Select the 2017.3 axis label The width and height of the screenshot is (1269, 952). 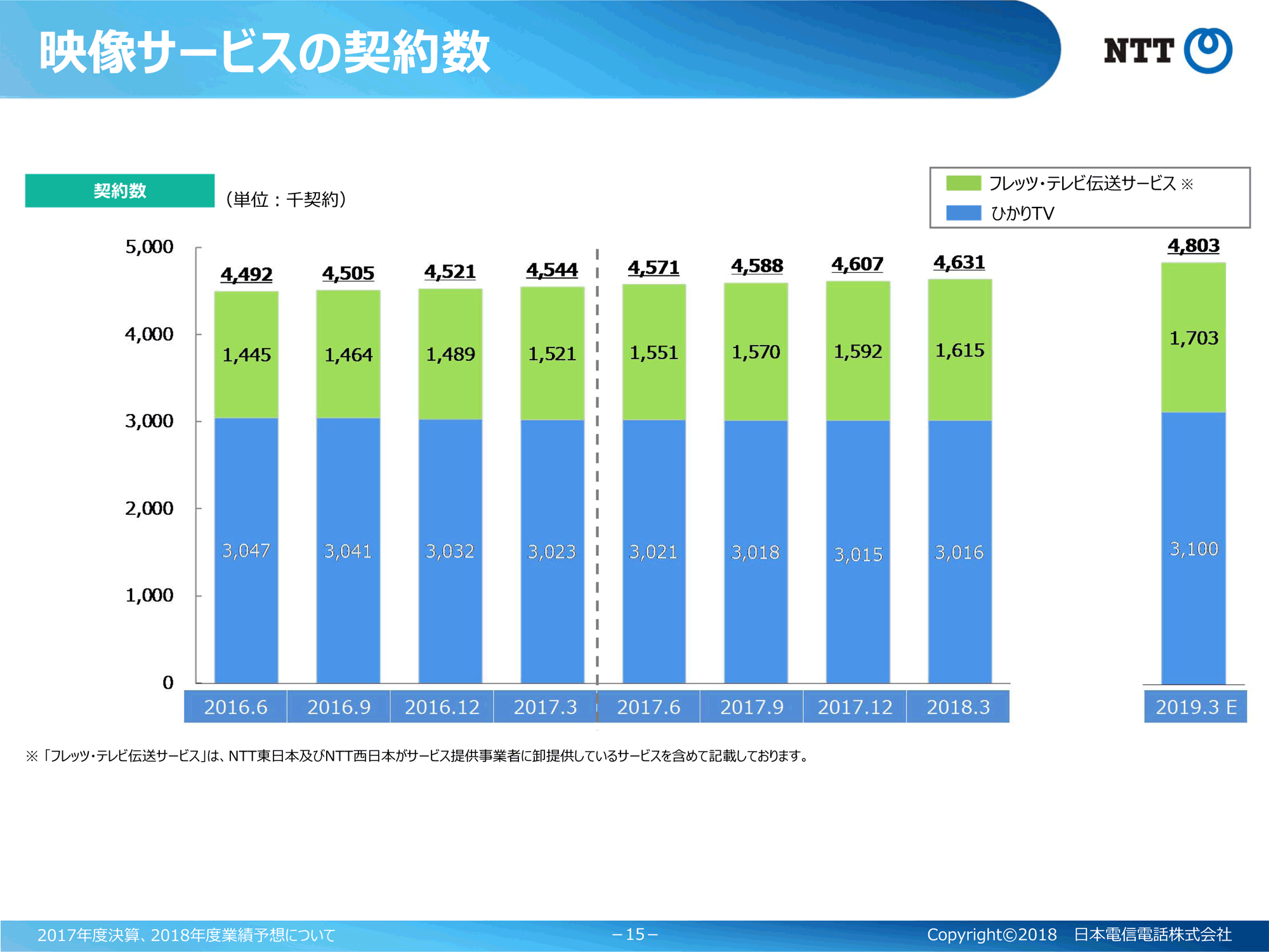click(x=545, y=707)
